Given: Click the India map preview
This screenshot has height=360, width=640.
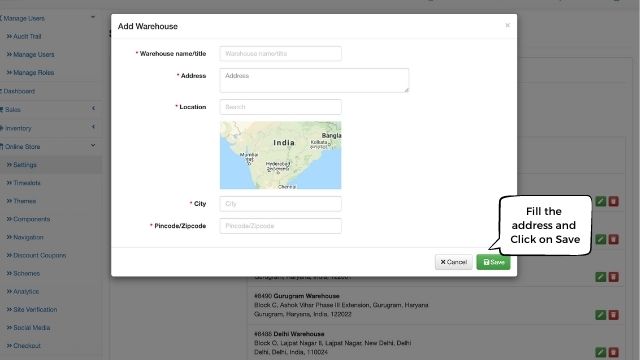Looking at the screenshot, I should point(280,155).
